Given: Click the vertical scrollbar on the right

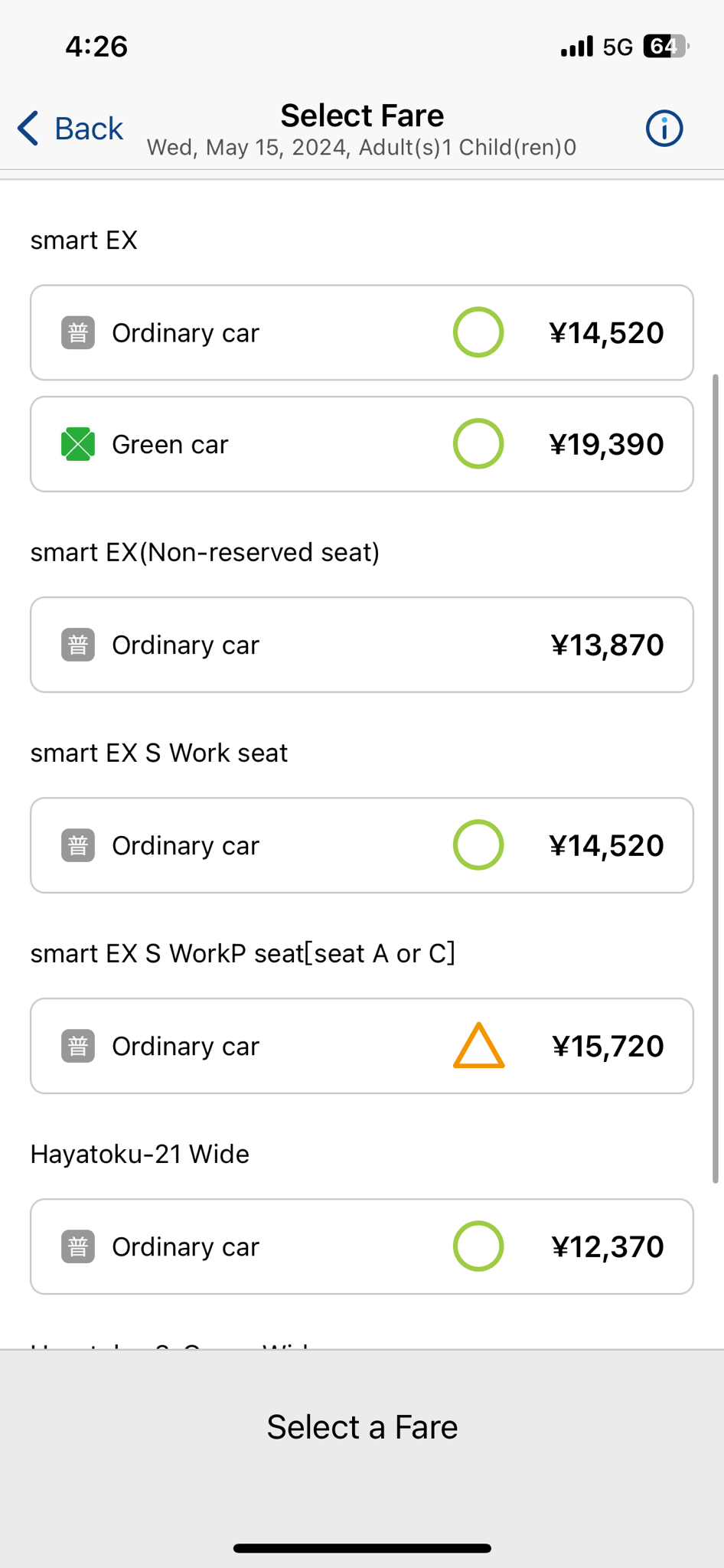Looking at the screenshot, I should (716, 778).
